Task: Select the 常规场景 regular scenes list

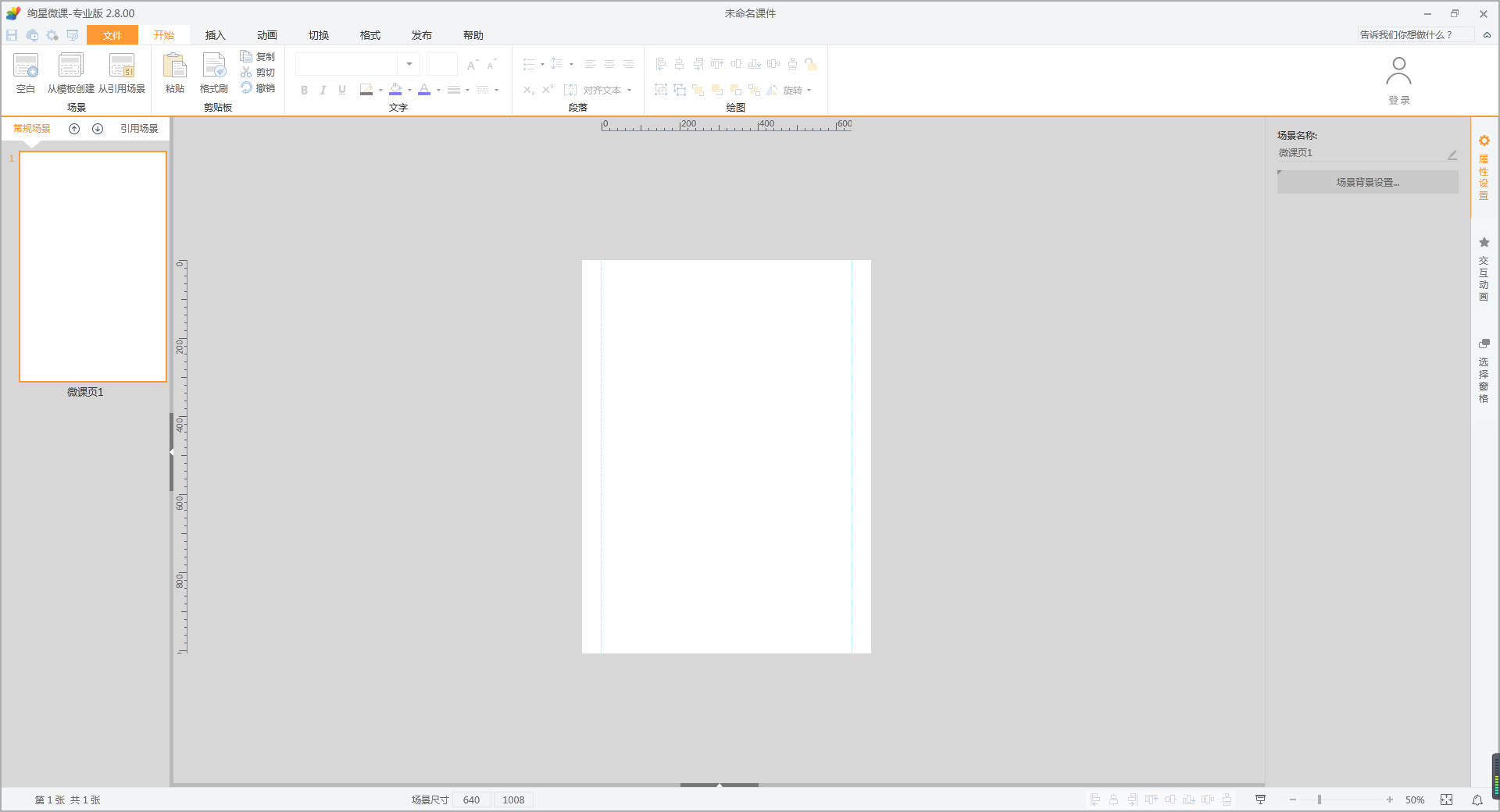Action: pyautogui.click(x=32, y=129)
